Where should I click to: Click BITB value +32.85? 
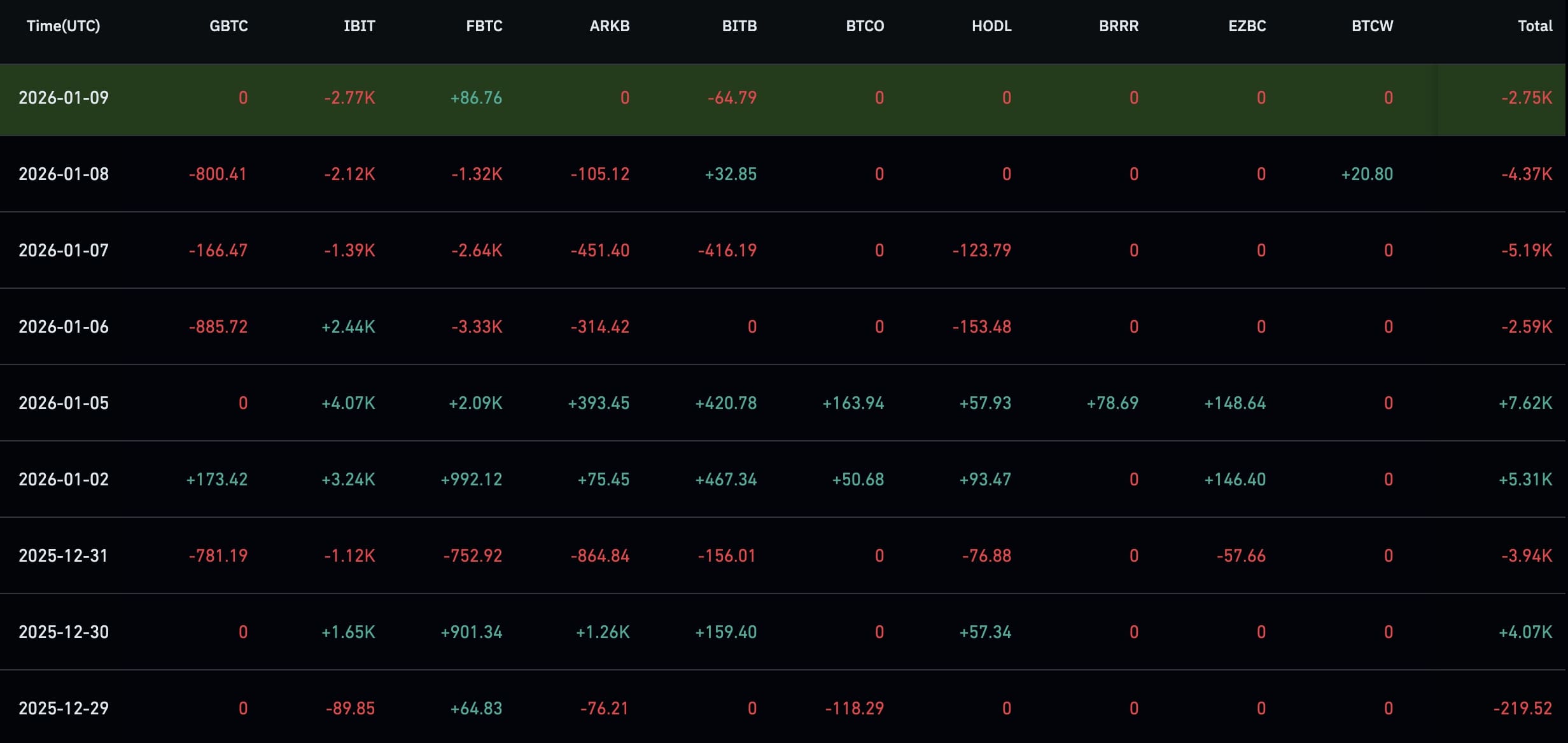click(731, 174)
